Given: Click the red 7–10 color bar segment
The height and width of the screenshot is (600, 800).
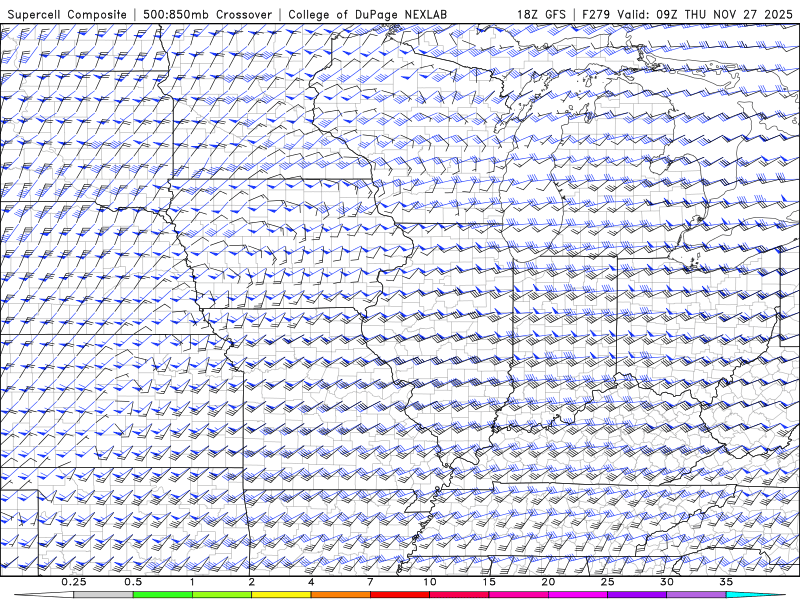Looking at the screenshot, I should coord(400,595).
